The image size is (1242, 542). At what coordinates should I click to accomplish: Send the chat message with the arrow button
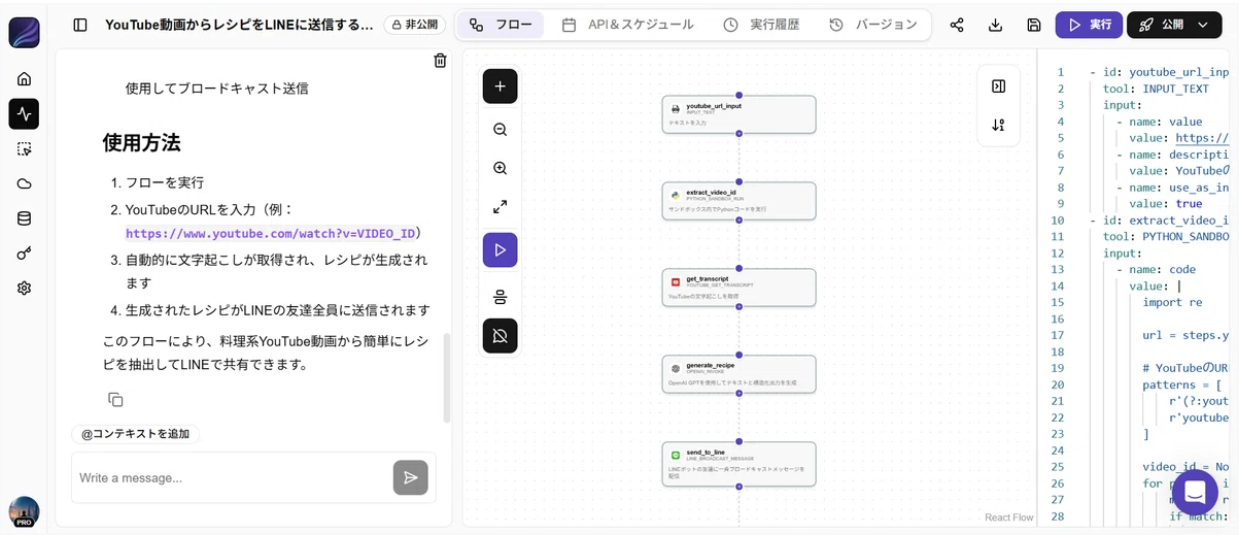(410, 478)
